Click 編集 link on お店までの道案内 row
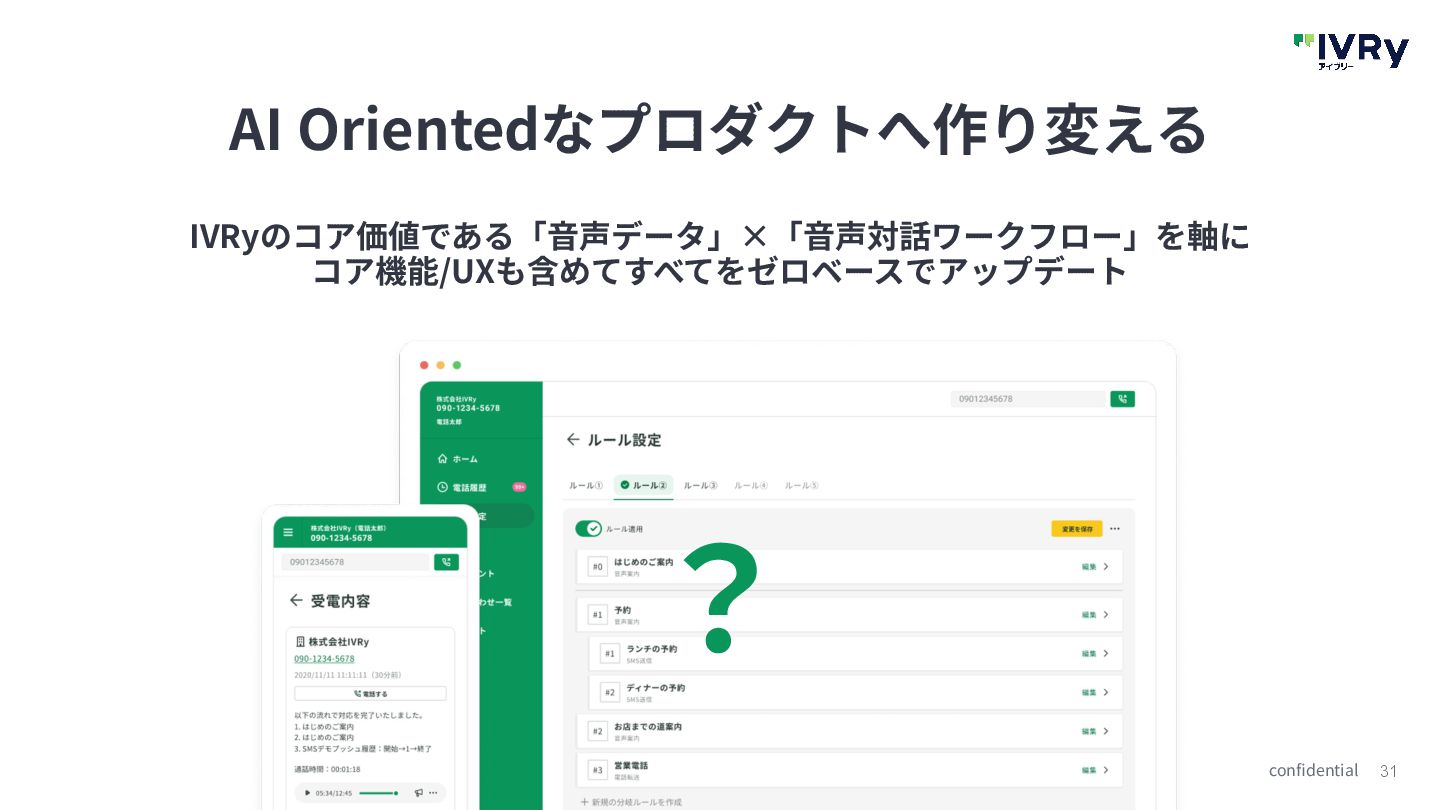Viewport: 1440px width, 810px height. [x=1088, y=731]
